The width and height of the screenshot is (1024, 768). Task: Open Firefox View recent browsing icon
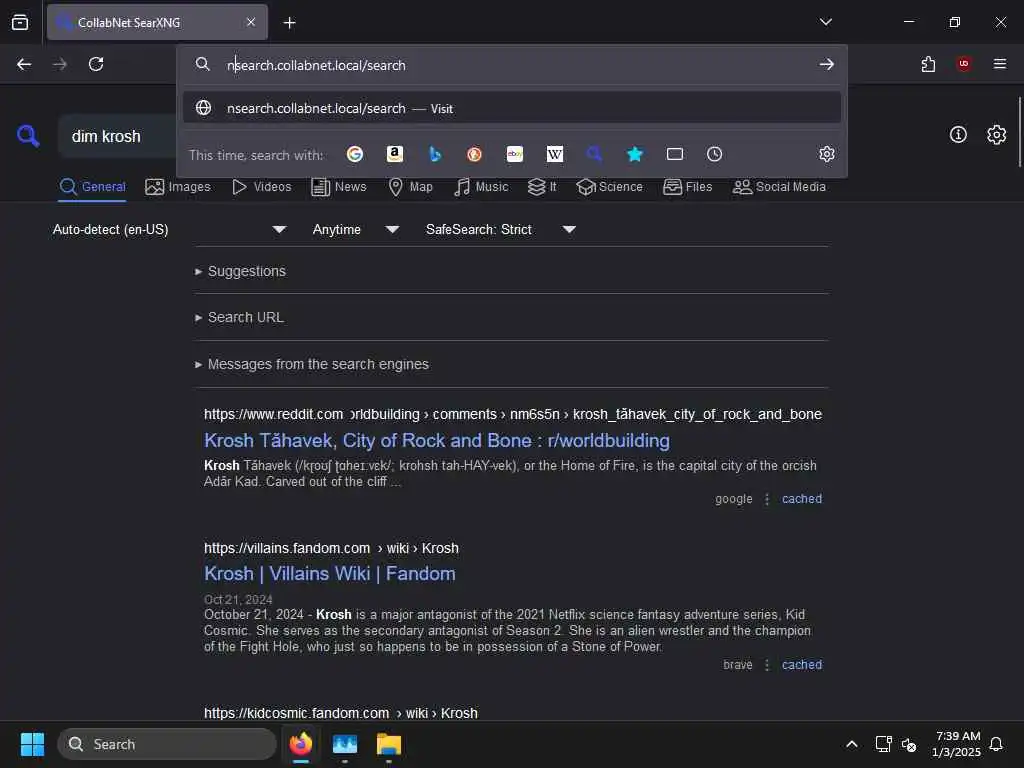tap(20, 22)
